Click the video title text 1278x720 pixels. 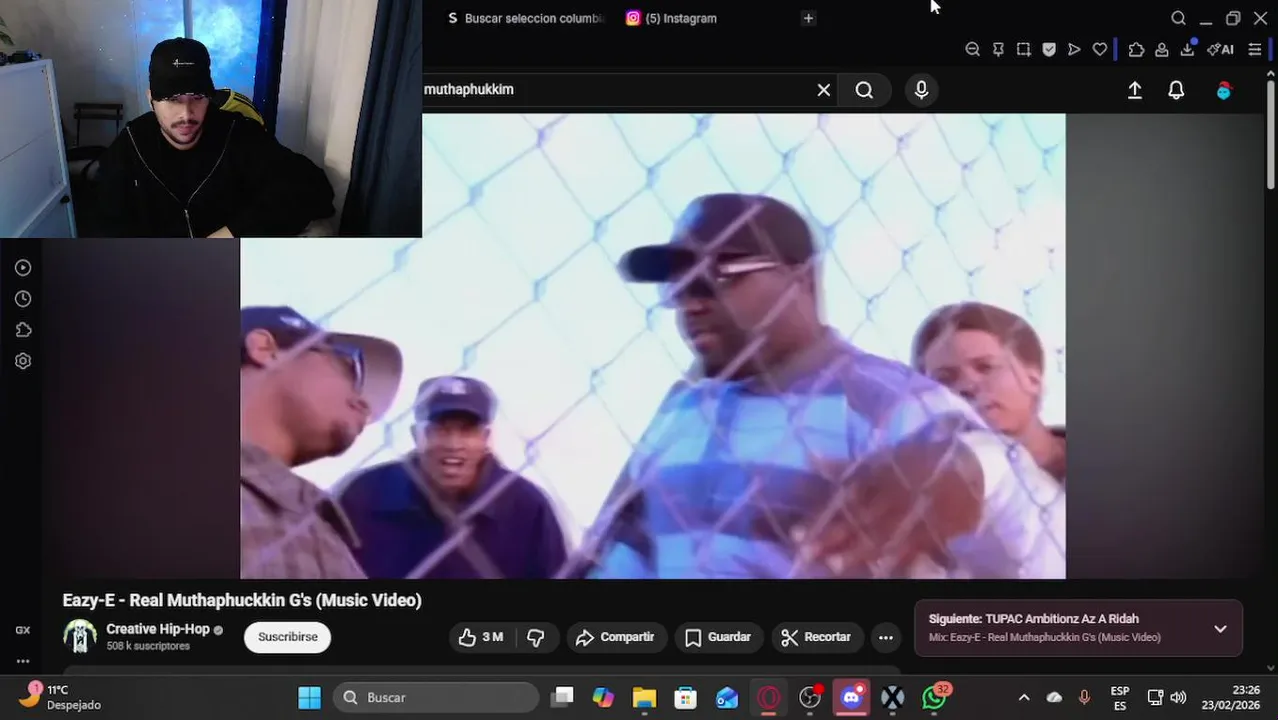242,600
